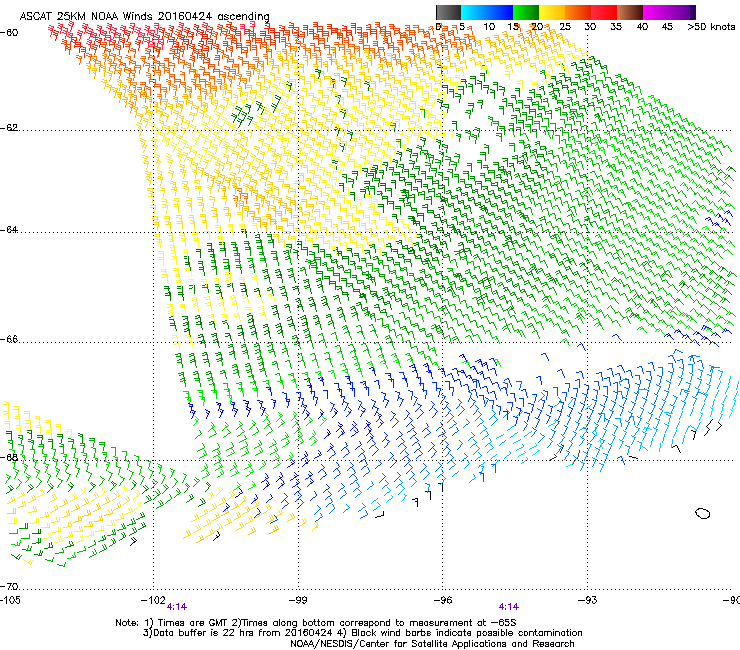The width and height of the screenshot is (740, 650).
Task: Click the '25' value under the color bar
Action: (x=565, y=26)
